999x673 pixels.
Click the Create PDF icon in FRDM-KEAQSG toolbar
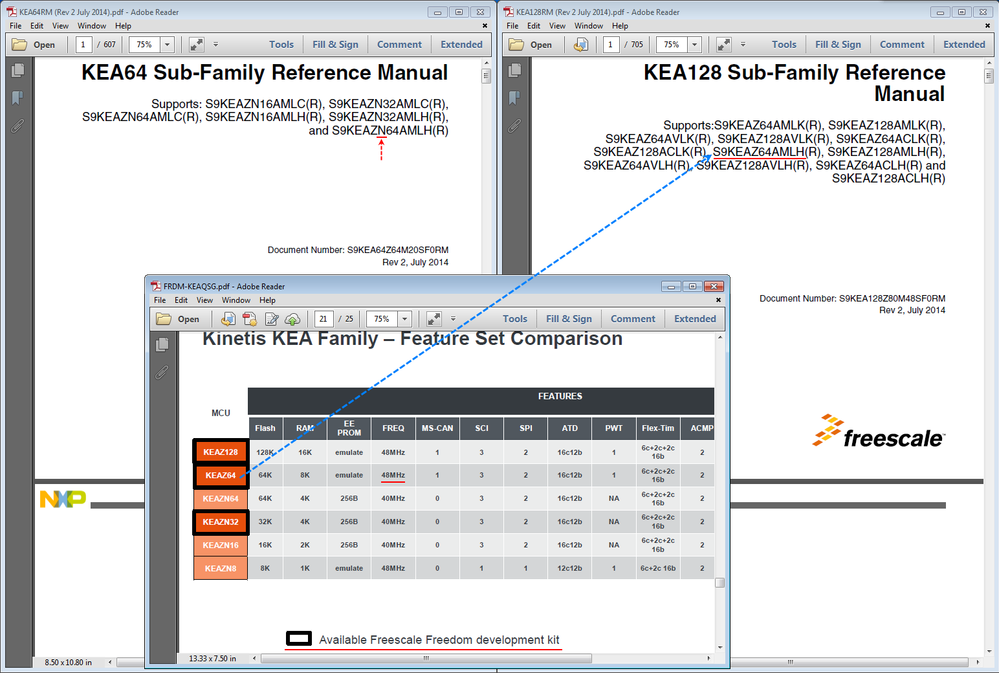(x=250, y=319)
